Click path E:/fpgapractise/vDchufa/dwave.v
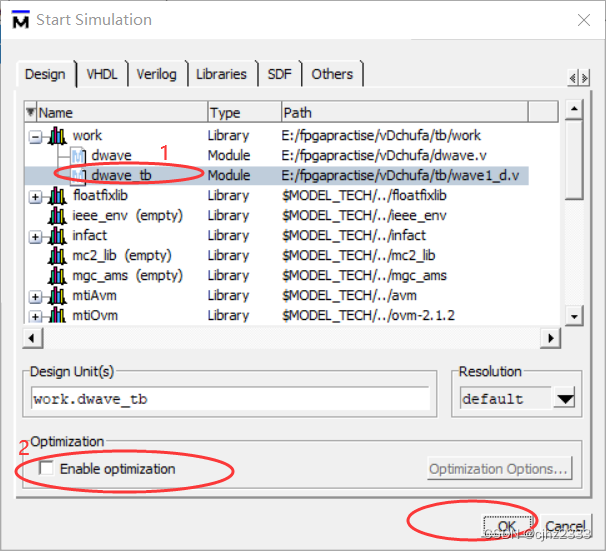606x551 pixels. tap(384, 155)
